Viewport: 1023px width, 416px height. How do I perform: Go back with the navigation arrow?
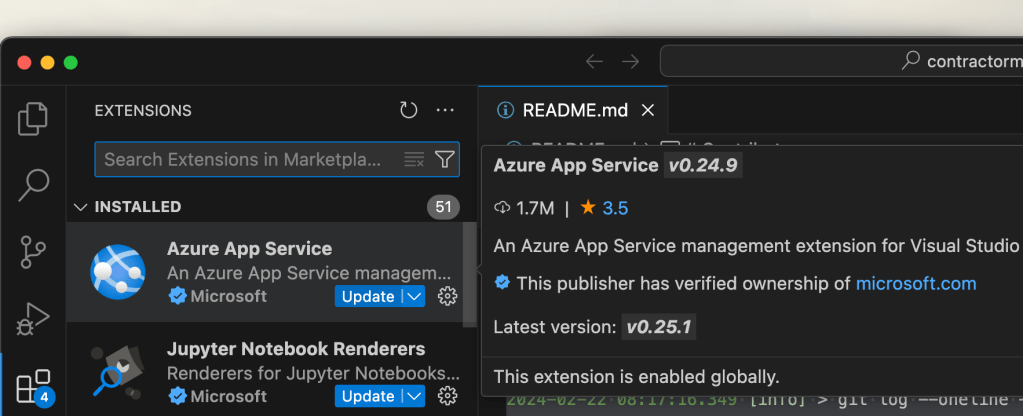(x=594, y=62)
